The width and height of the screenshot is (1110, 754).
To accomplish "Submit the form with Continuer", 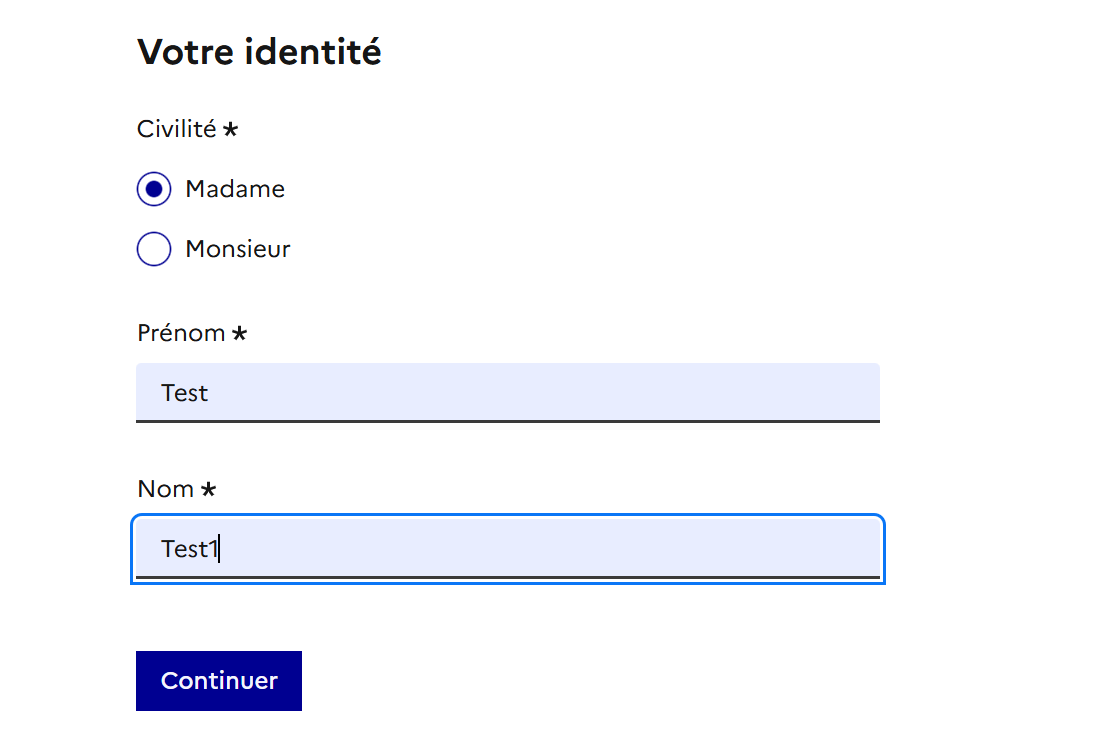I will (x=219, y=680).
